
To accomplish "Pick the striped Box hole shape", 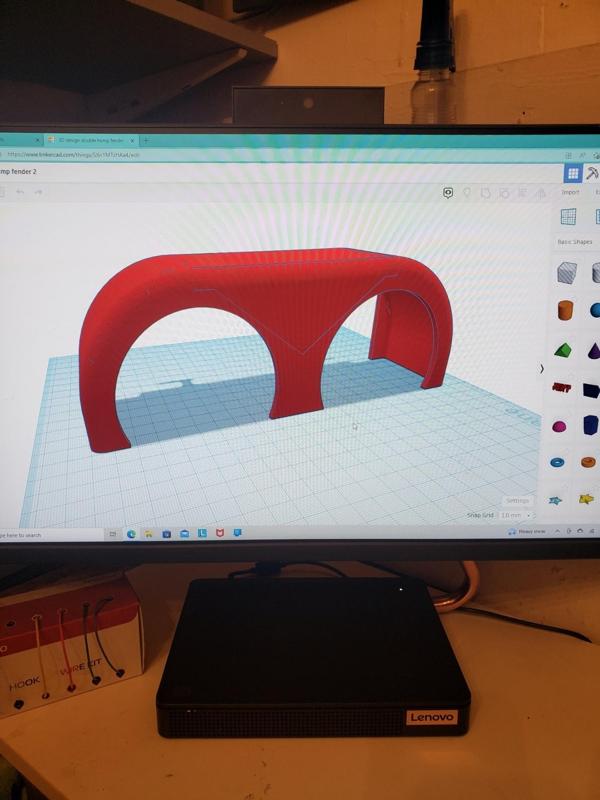I will 566,272.
